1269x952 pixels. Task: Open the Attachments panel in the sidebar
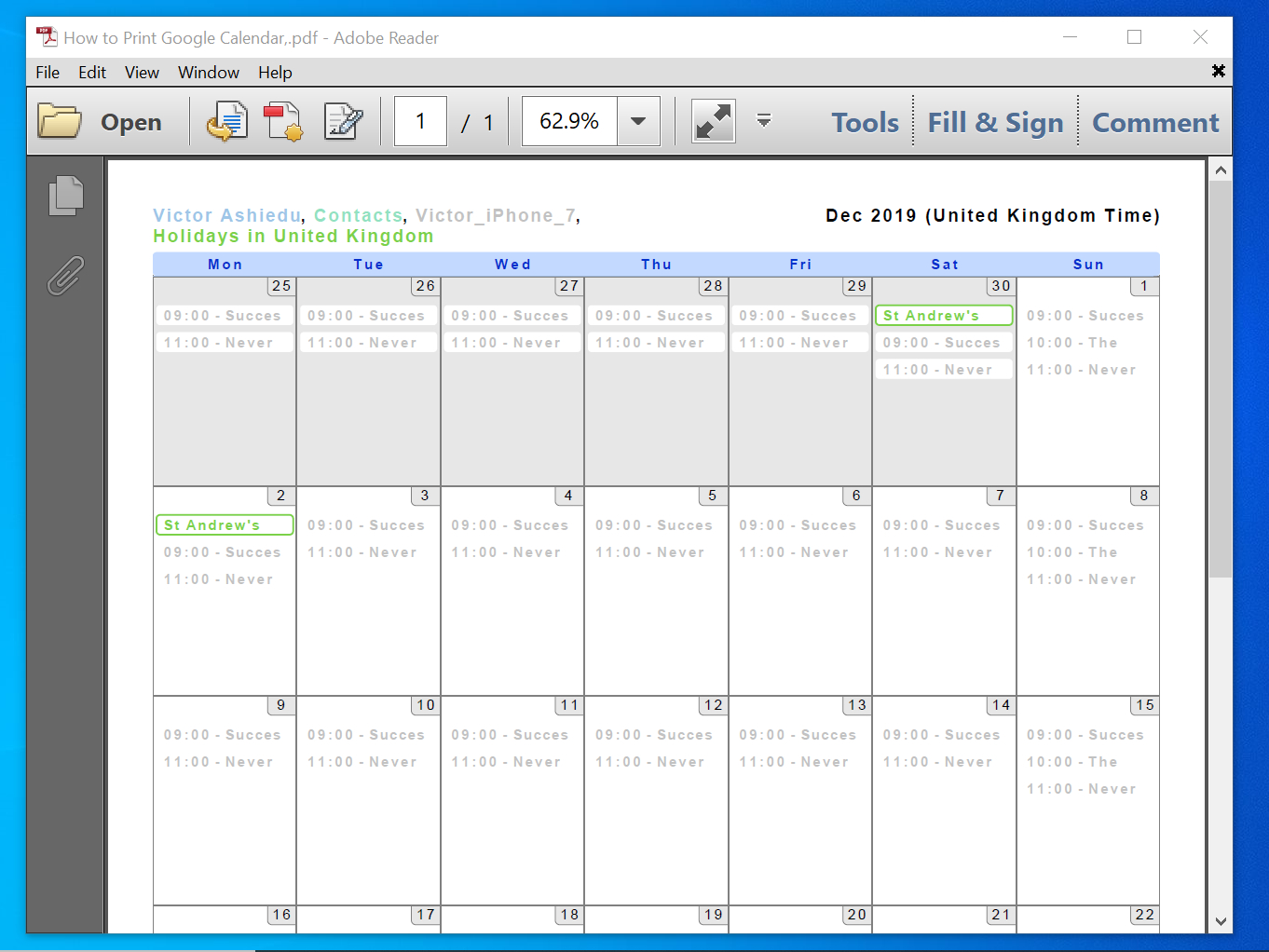pos(64,276)
